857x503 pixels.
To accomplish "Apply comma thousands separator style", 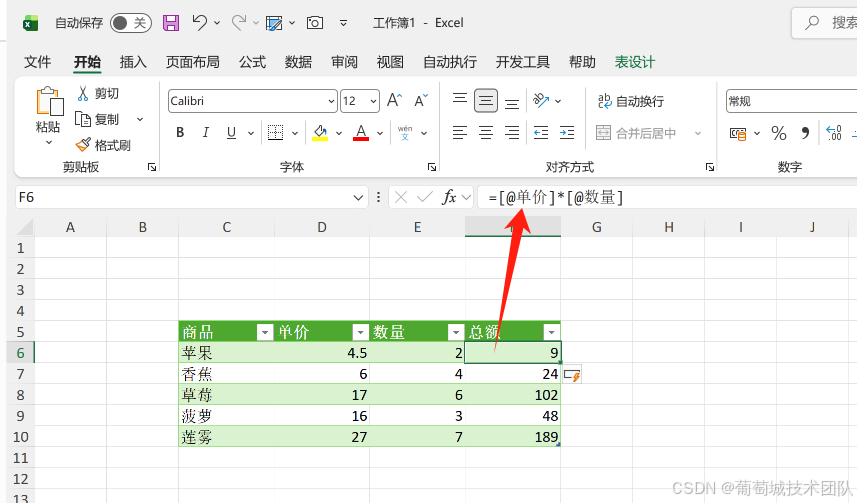I will tap(805, 133).
